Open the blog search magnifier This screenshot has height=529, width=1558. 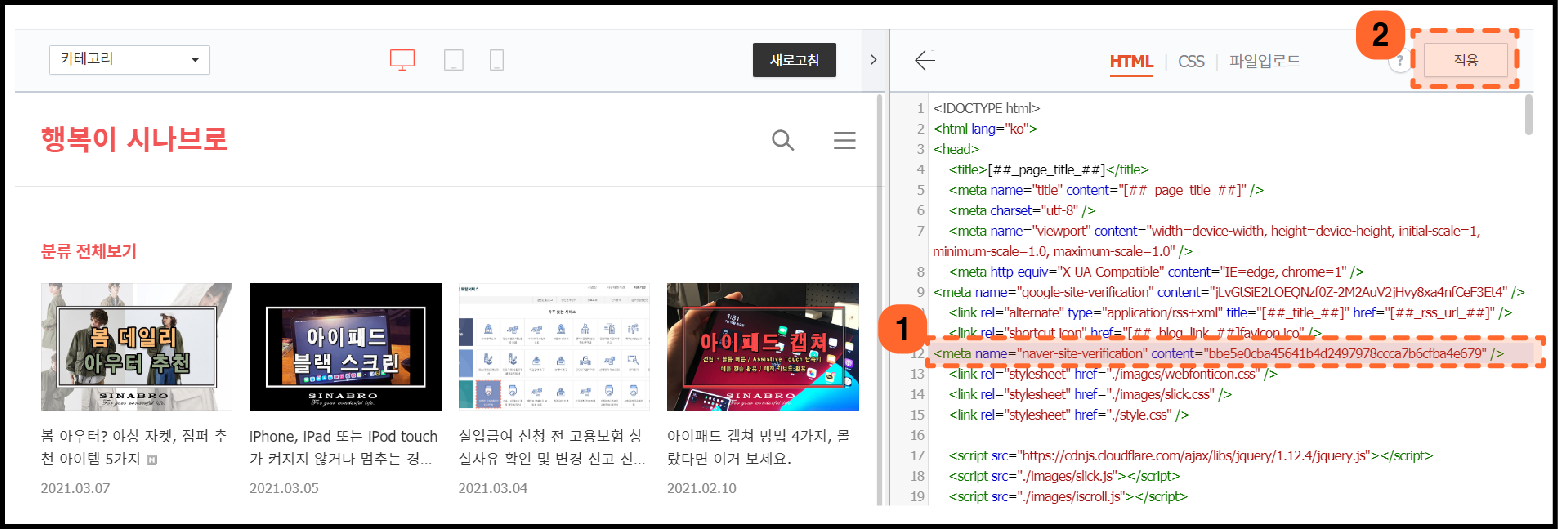point(783,140)
